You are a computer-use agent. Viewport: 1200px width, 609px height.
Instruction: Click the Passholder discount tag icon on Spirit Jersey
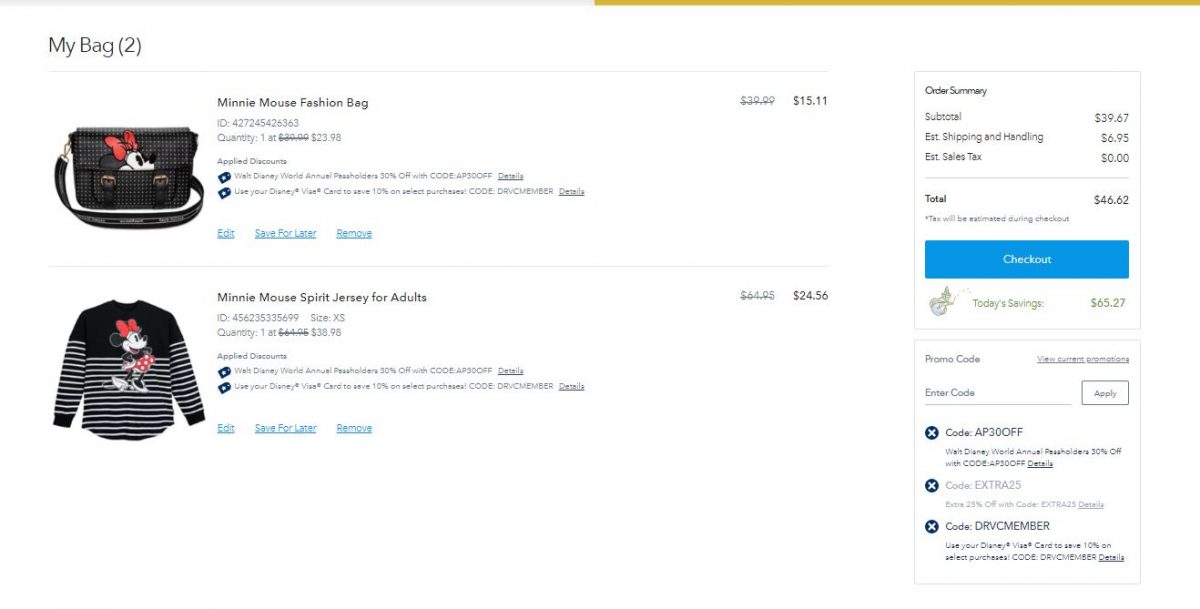(224, 370)
